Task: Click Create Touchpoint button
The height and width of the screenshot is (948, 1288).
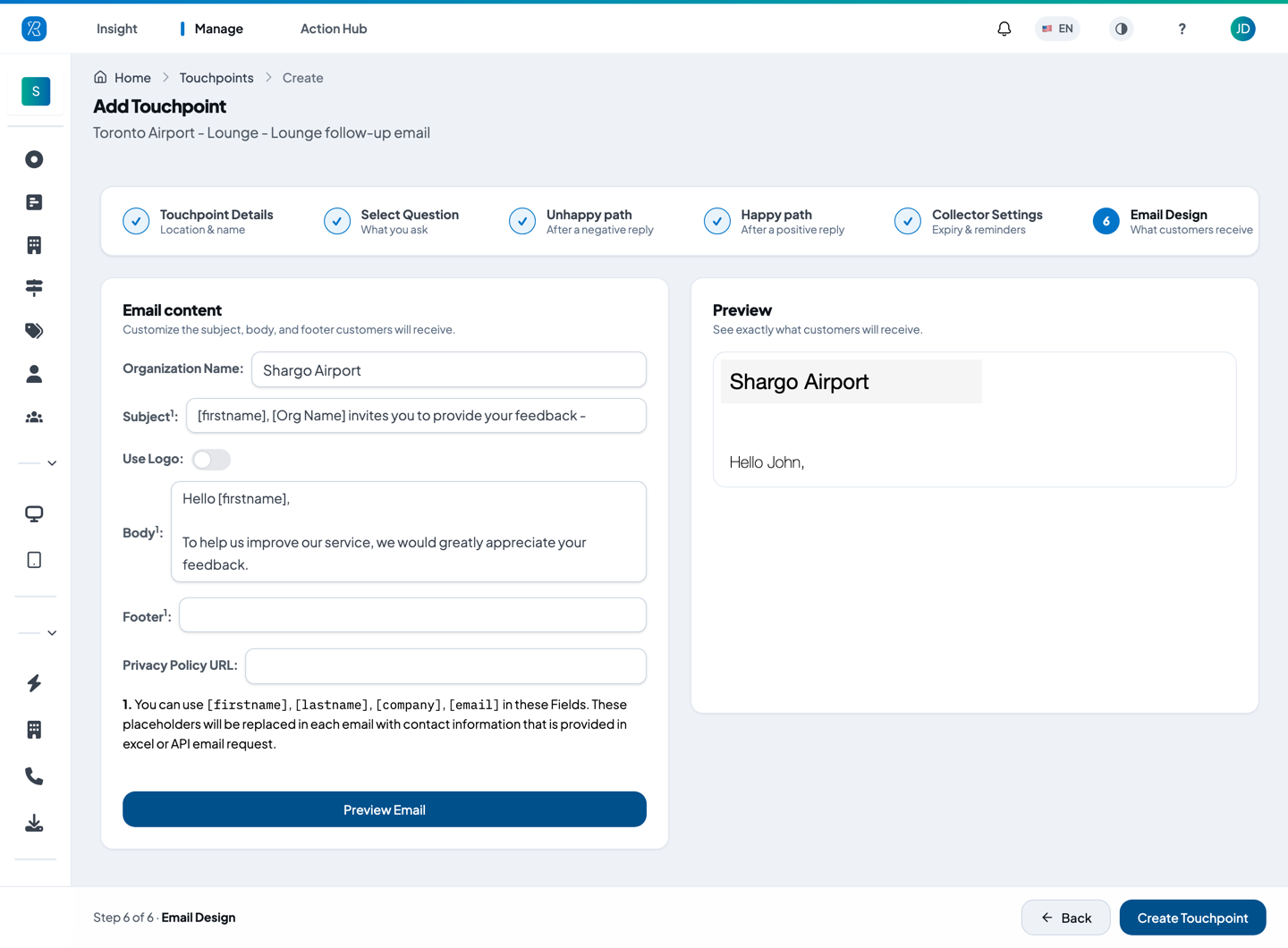Action: pyautogui.click(x=1193, y=918)
